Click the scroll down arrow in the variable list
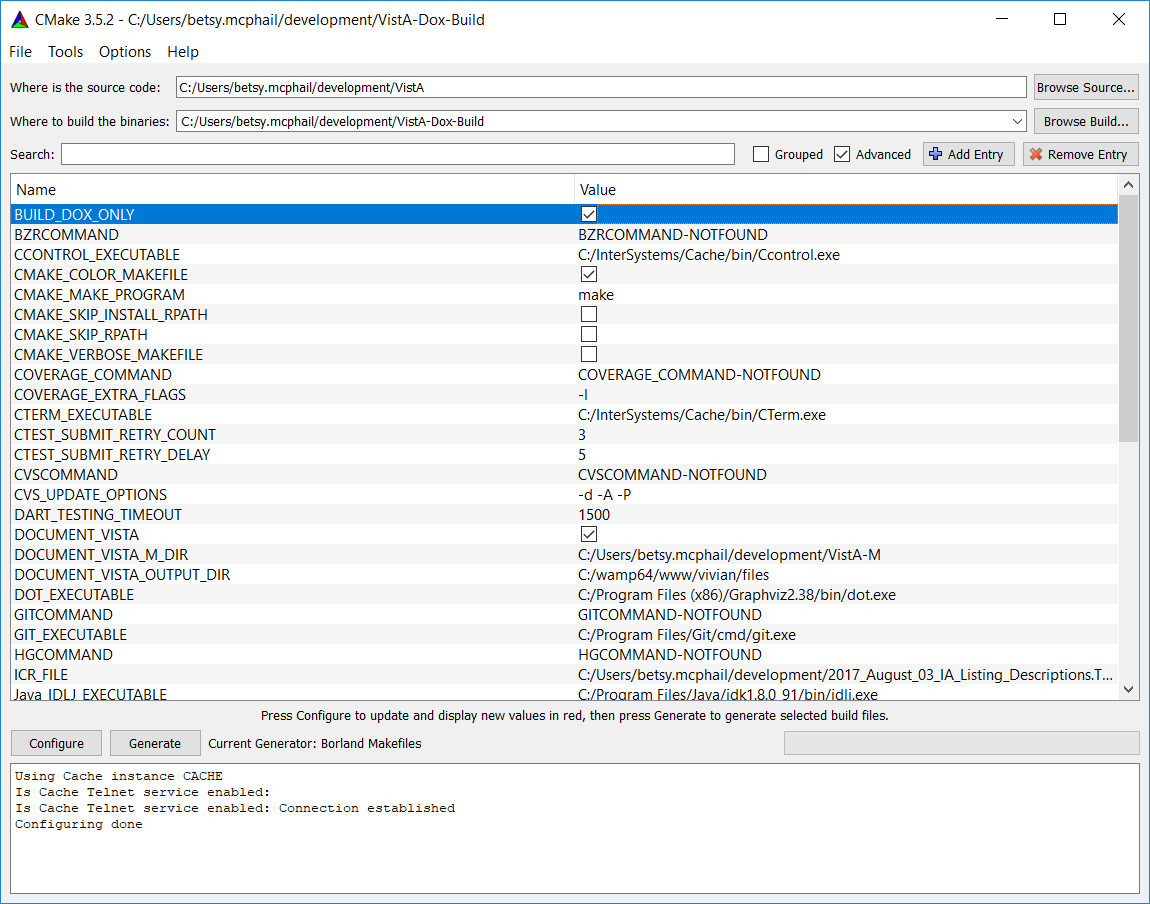Image resolution: width=1150 pixels, height=904 pixels. tap(1128, 689)
